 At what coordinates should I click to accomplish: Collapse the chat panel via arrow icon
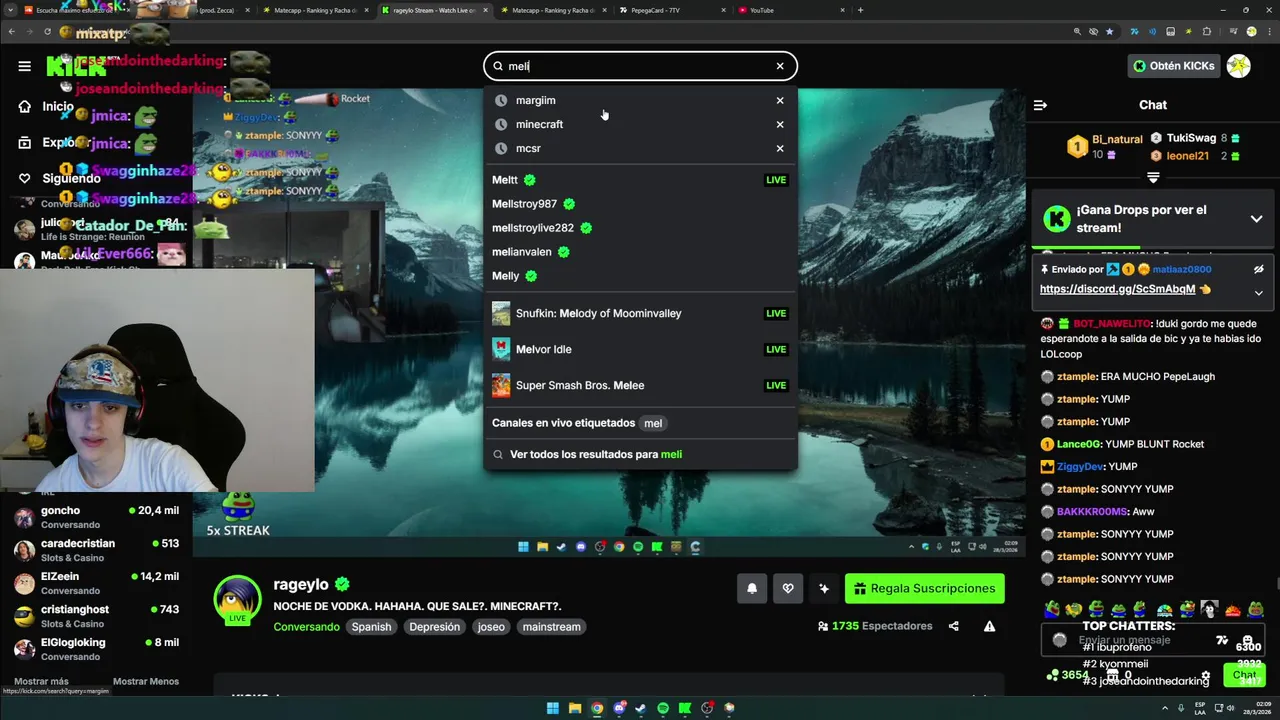(1040, 105)
